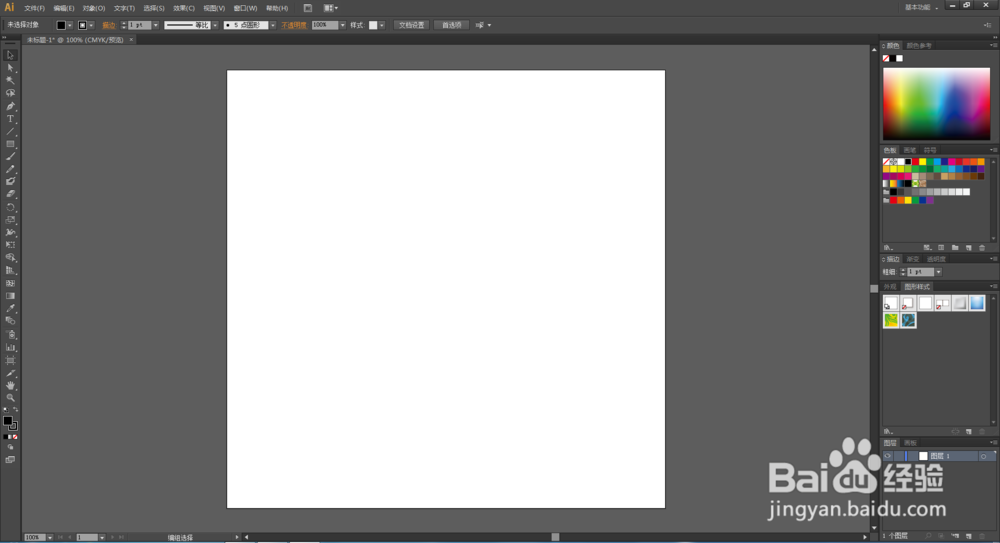
Task: Open 文件(F) menu
Action: pyautogui.click(x=34, y=8)
